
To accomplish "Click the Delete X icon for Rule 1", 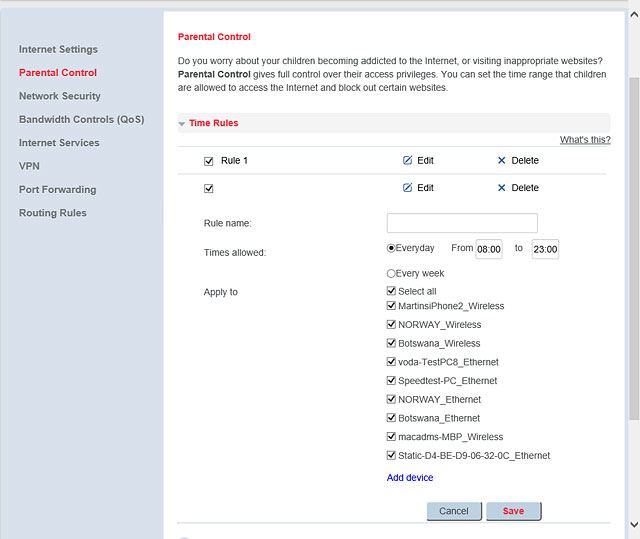I will 502,160.
